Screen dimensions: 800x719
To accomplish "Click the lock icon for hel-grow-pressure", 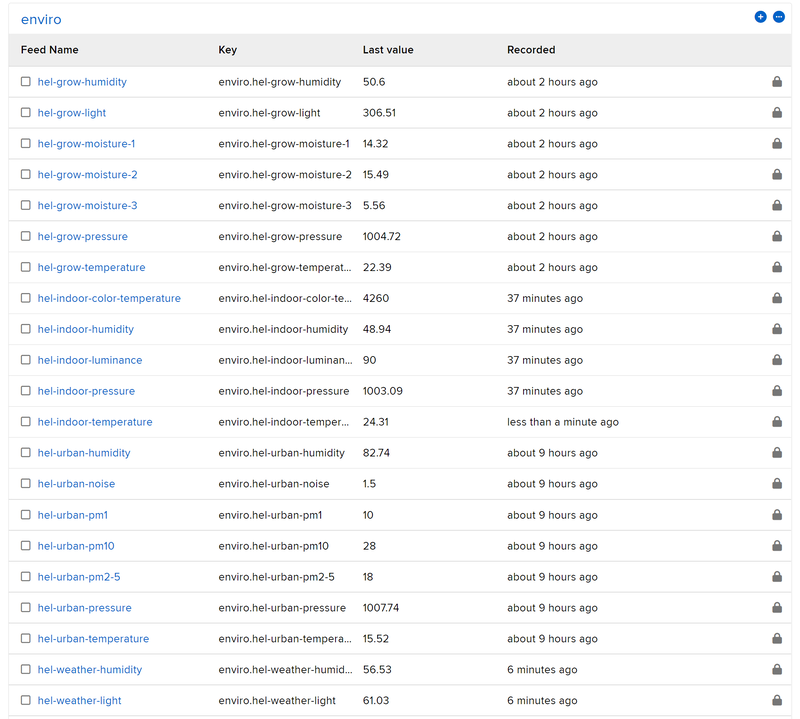I will (x=777, y=237).
